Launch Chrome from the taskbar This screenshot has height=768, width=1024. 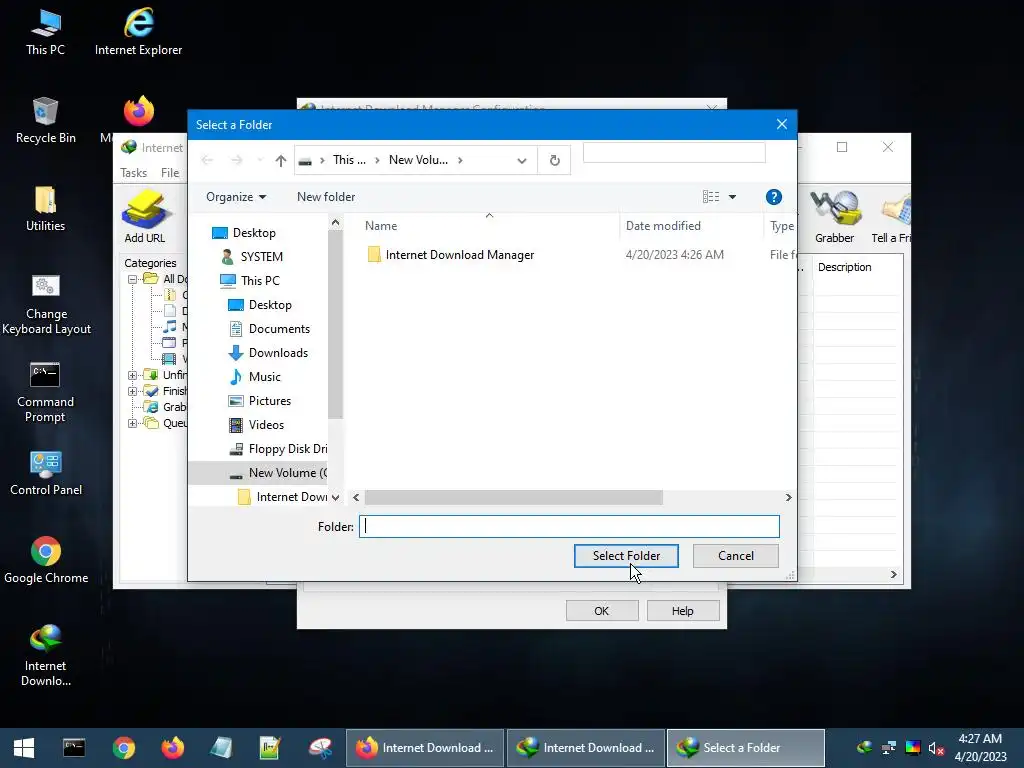pyautogui.click(x=123, y=748)
